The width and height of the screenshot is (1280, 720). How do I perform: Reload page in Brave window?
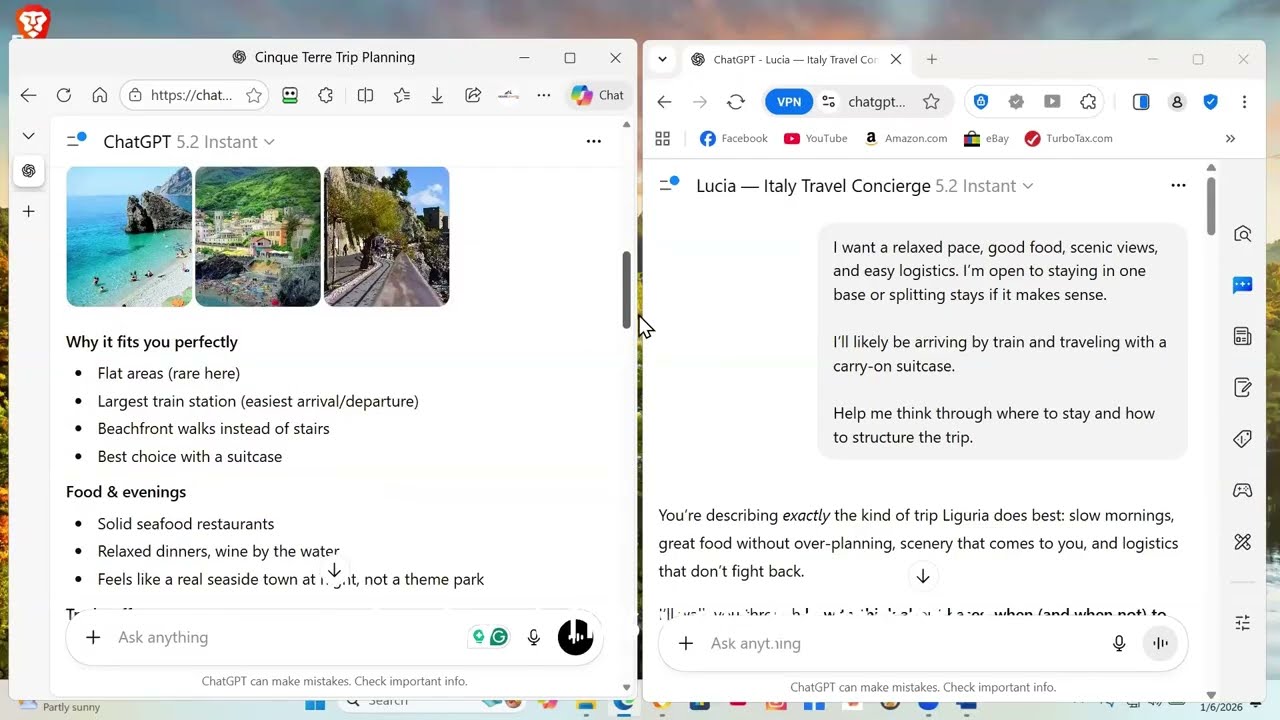pos(736,102)
